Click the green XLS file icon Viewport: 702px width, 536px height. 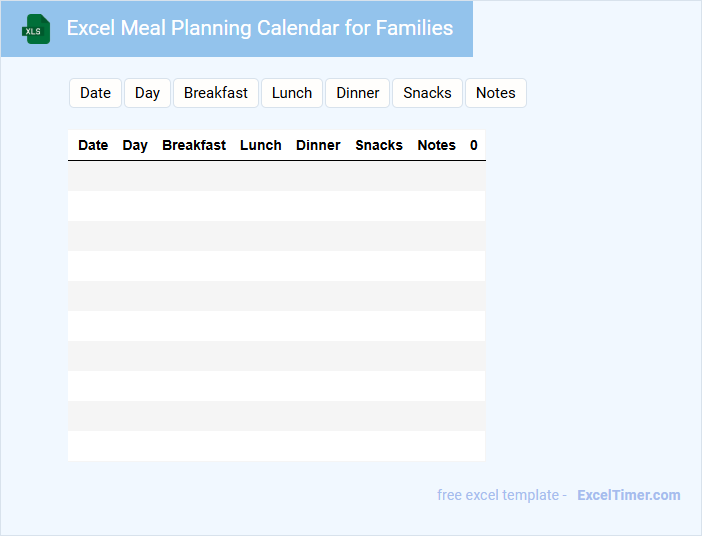(36, 29)
